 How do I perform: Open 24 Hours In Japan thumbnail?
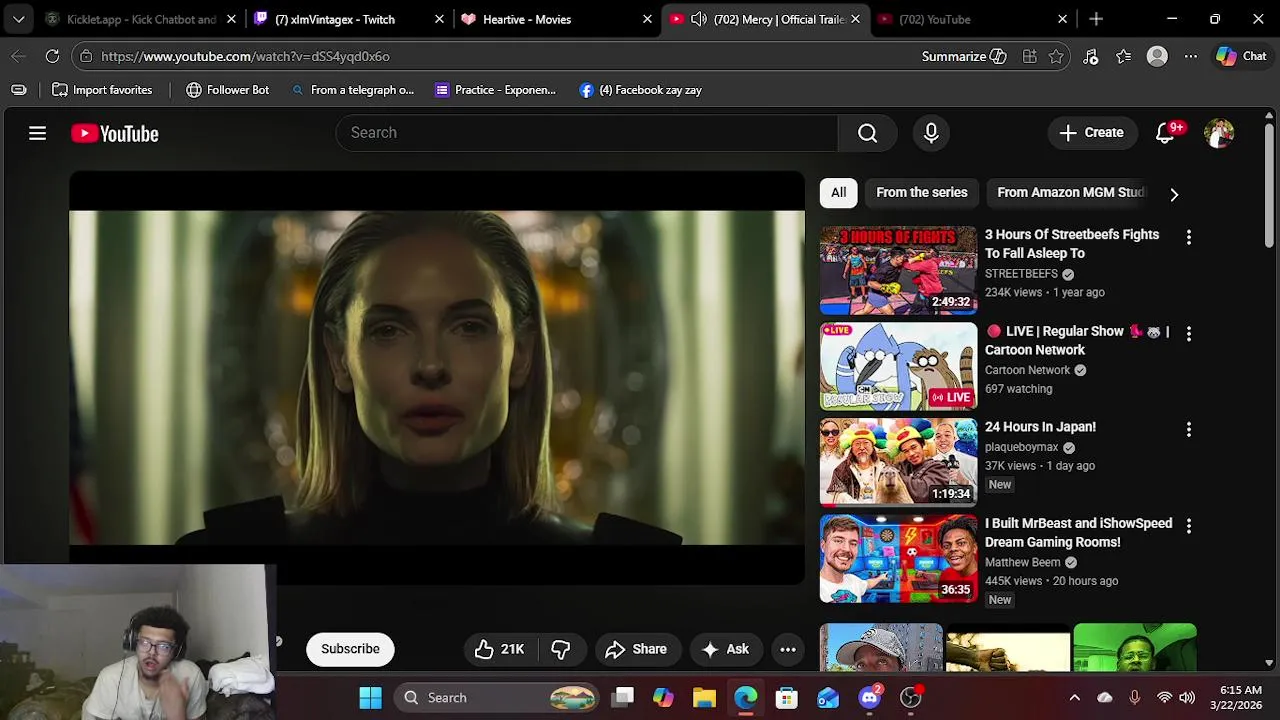(898, 462)
